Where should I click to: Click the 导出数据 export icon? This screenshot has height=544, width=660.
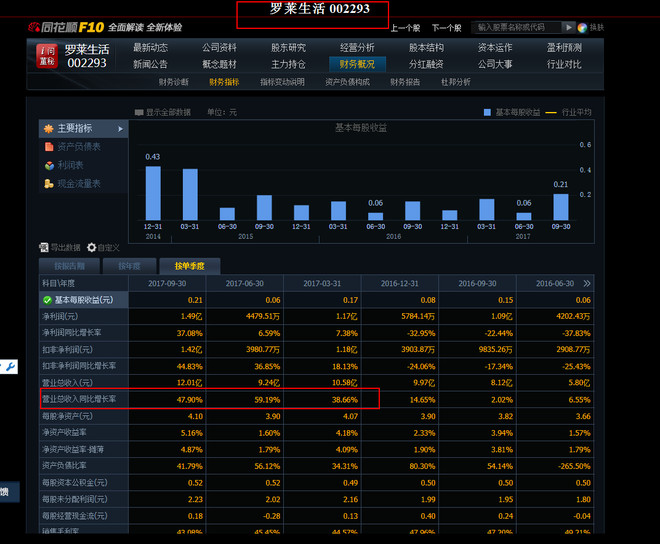pos(44,247)
